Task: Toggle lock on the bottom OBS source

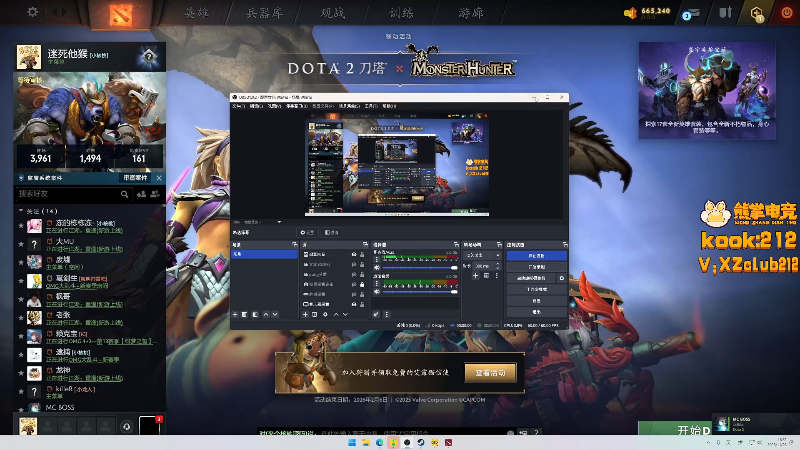Action: tap(362, 304)
